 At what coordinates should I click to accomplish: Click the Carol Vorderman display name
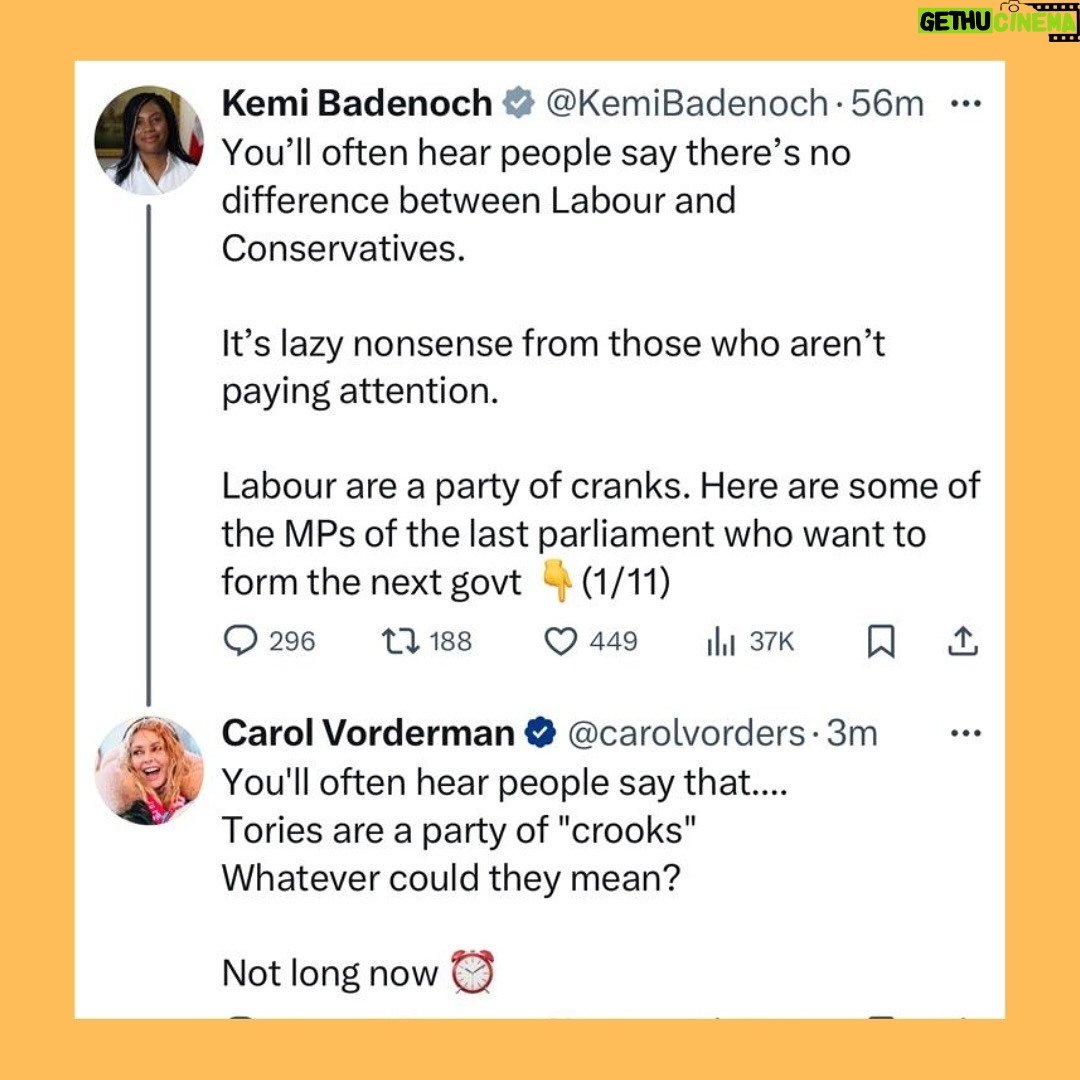tap(367, 733)
